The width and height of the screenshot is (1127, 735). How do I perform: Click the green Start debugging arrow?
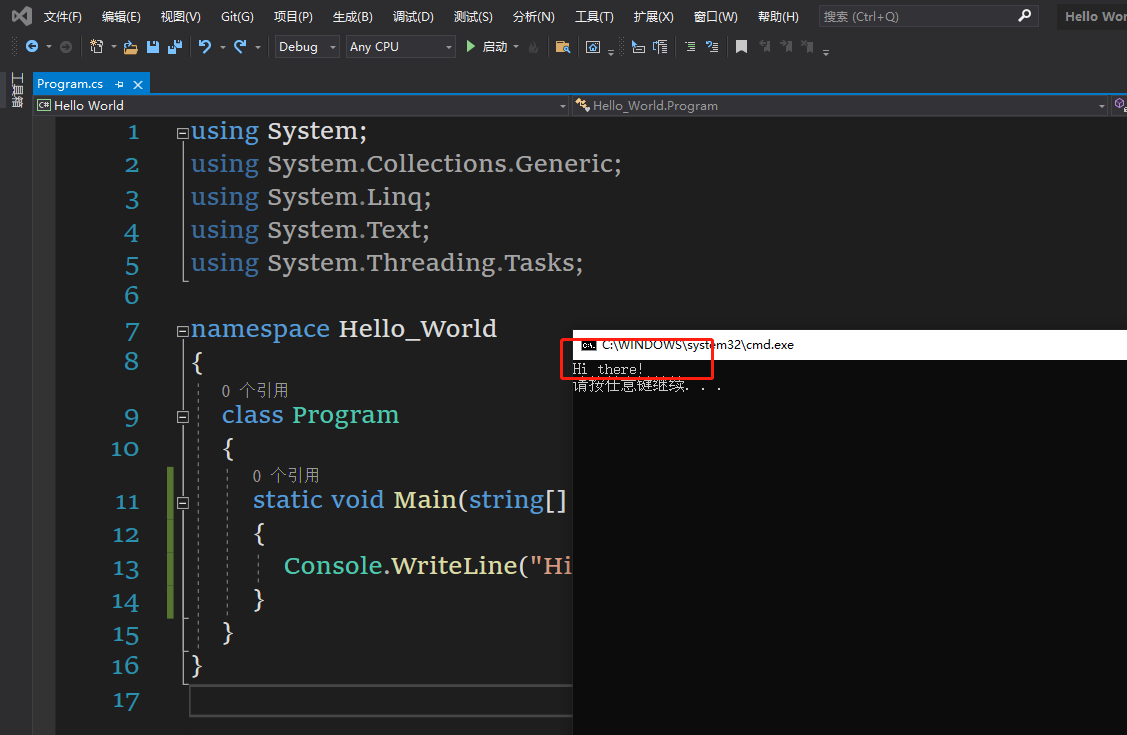point(471,47)
